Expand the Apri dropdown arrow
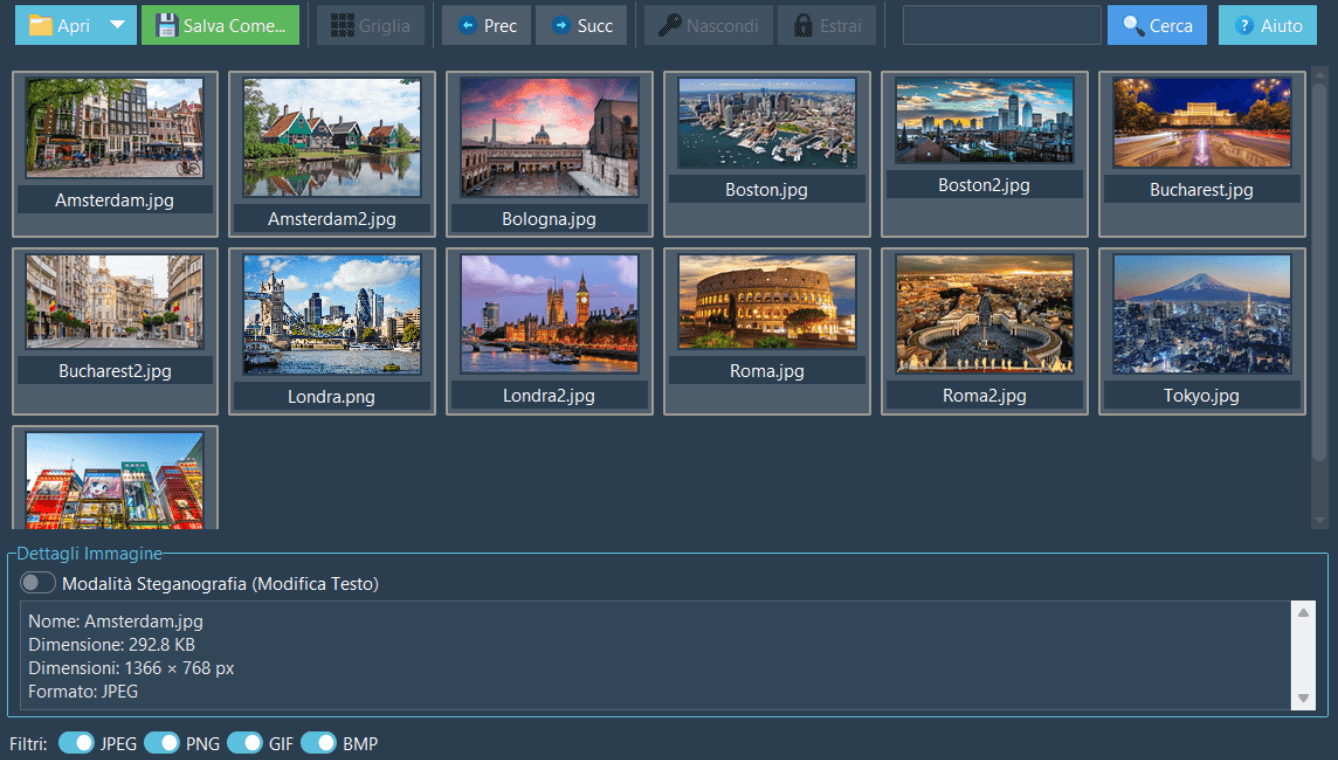This screenshot has width=1338, height=760. [x=118, y=26]
